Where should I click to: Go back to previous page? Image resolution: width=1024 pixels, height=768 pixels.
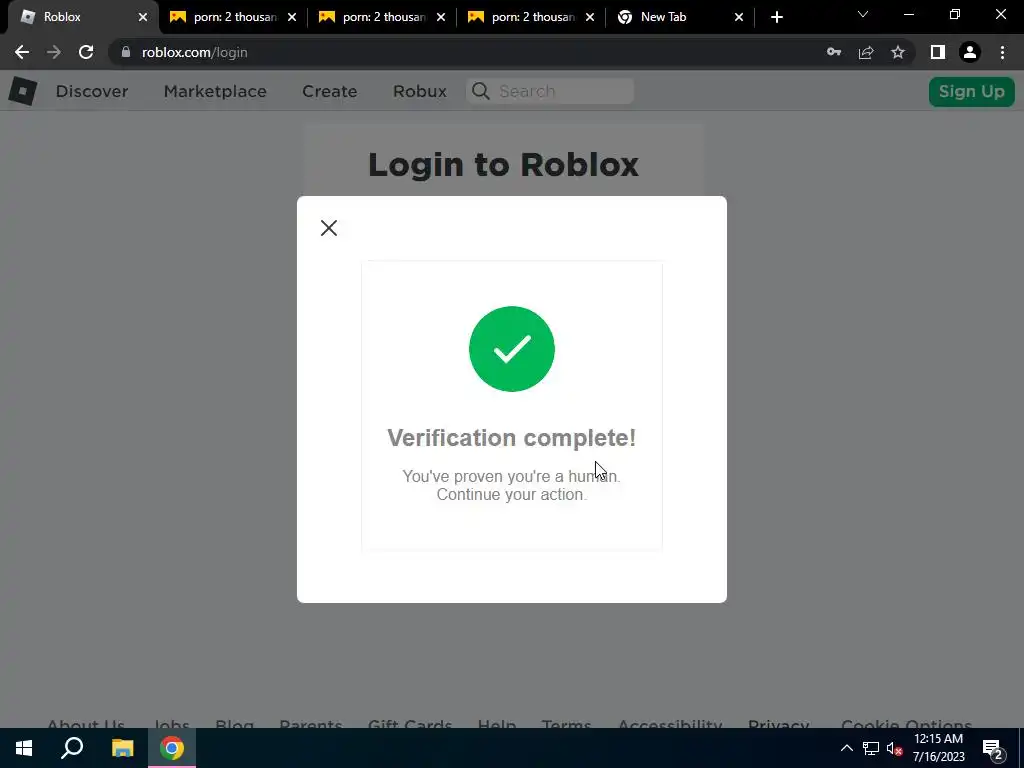(x=22, y=52)
